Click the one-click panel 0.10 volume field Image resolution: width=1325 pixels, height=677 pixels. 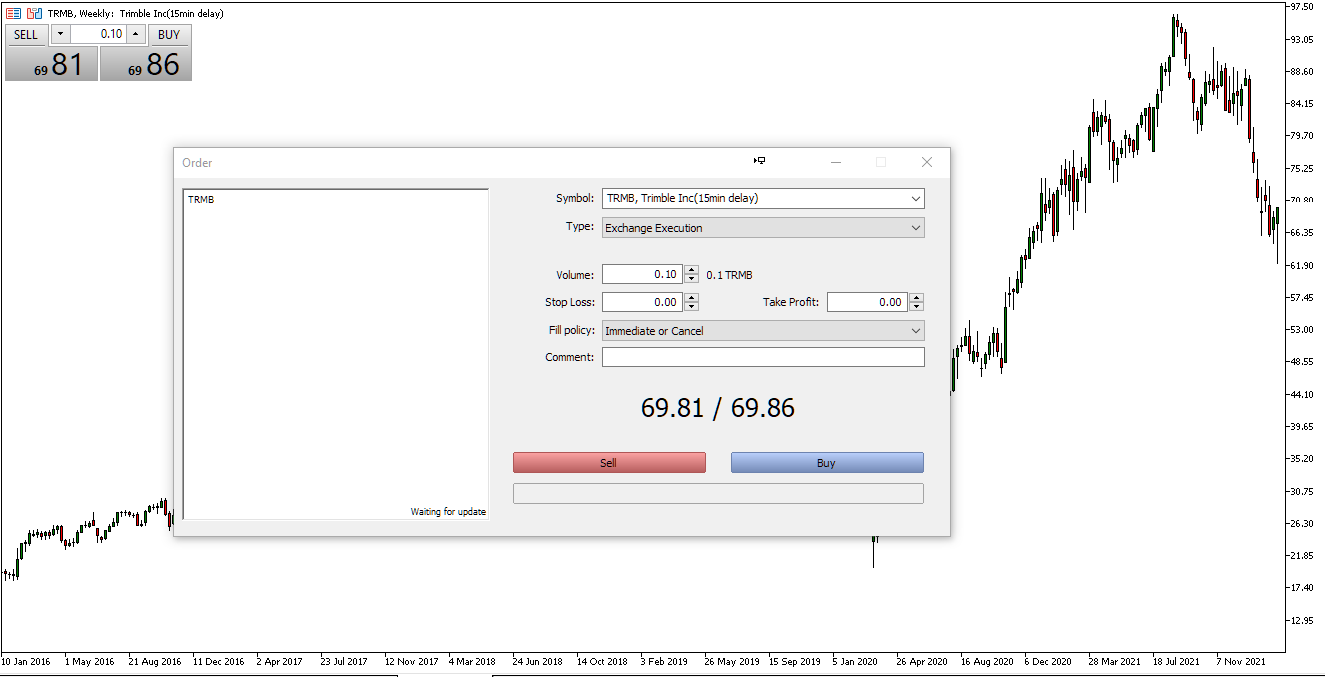point(98,34)
